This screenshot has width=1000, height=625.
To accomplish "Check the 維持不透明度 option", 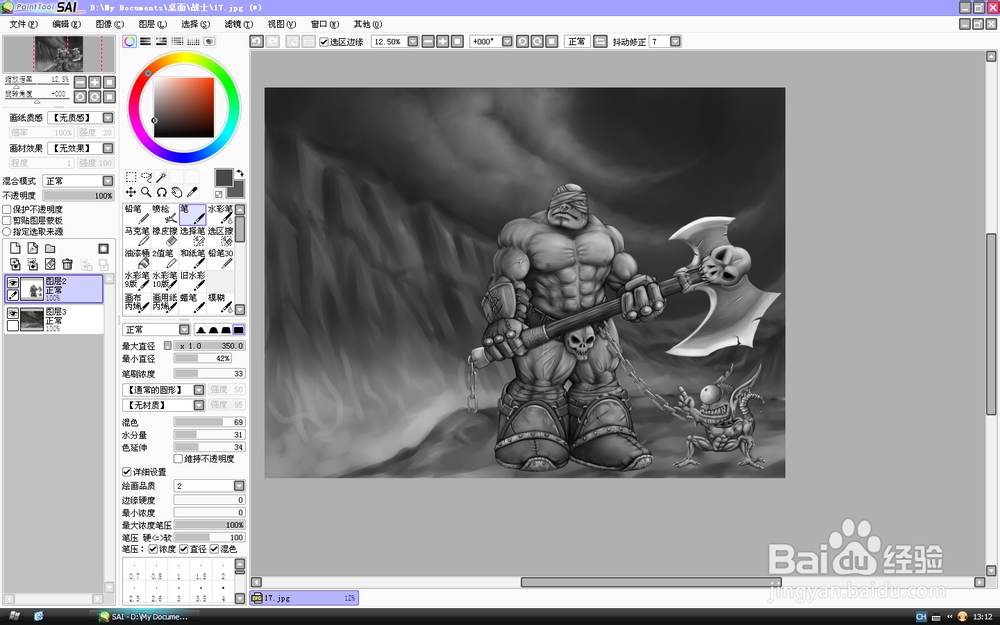I will 179,459.
